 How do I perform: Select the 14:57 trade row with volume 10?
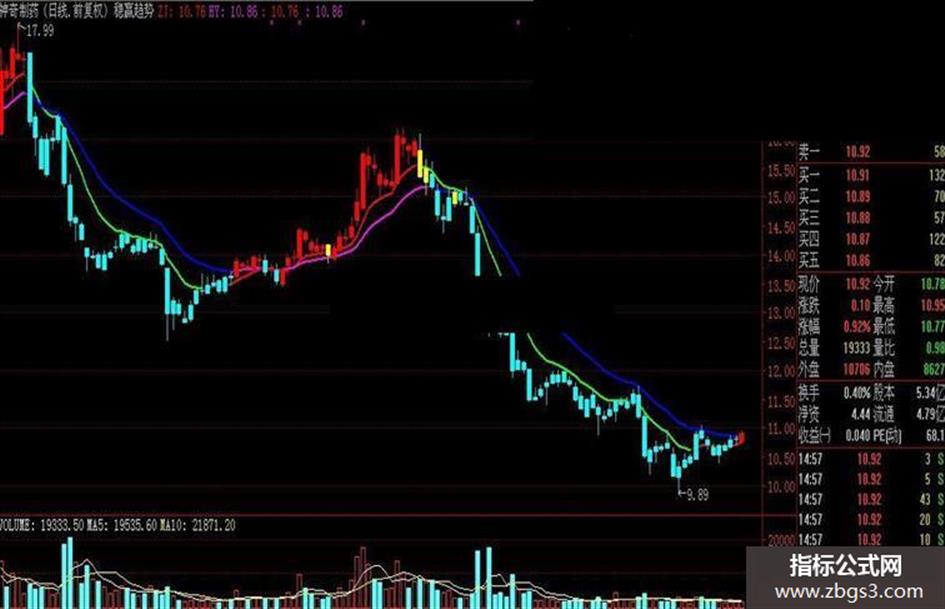coord(871,539)
